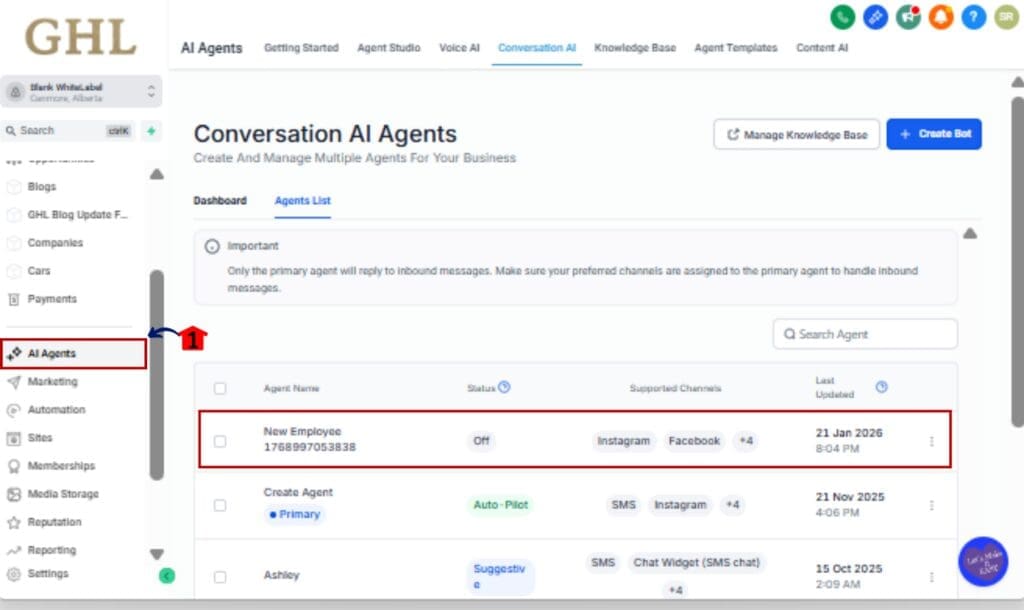Click the orange notification bell icon
This screenshot has width=1024, height=610.
click(x=940, y=17)
